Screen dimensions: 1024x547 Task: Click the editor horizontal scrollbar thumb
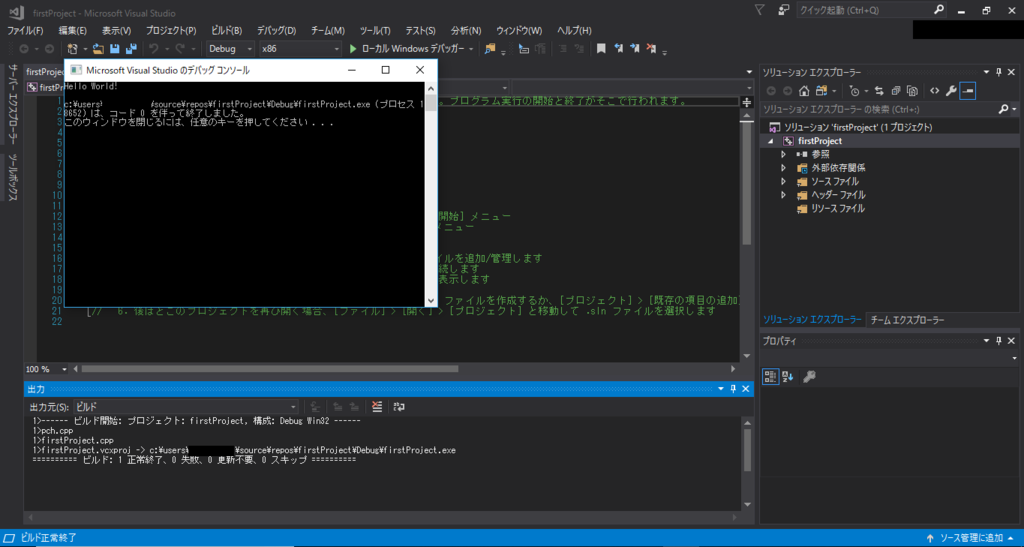click(270, 369)
